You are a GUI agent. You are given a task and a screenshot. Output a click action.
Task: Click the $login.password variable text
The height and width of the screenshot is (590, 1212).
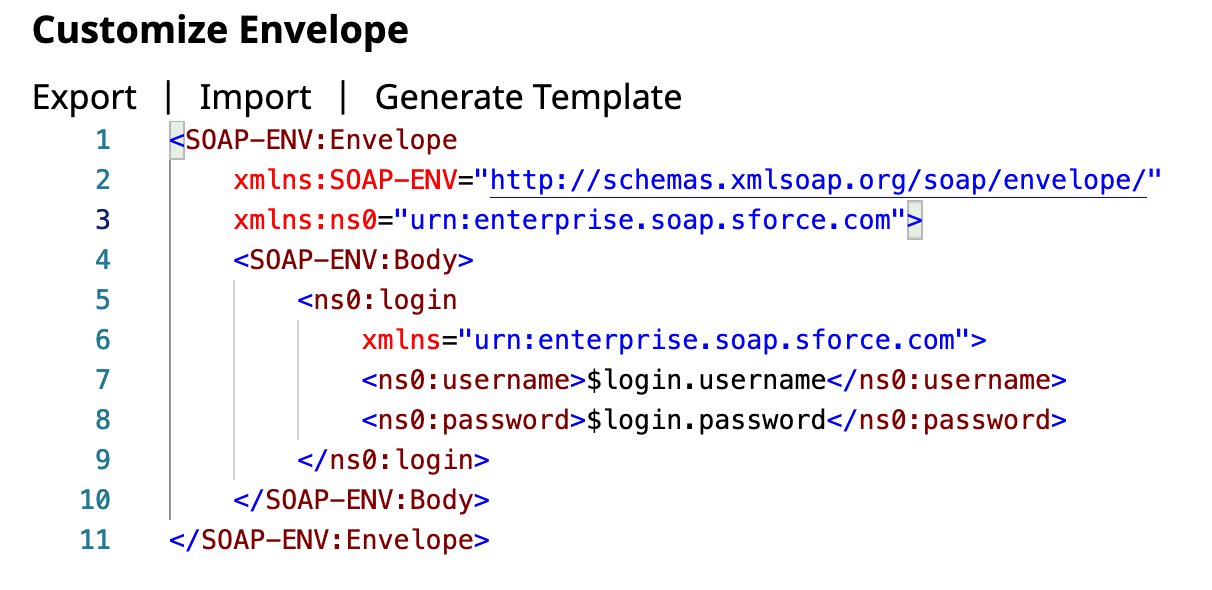(x=706, y=420)
